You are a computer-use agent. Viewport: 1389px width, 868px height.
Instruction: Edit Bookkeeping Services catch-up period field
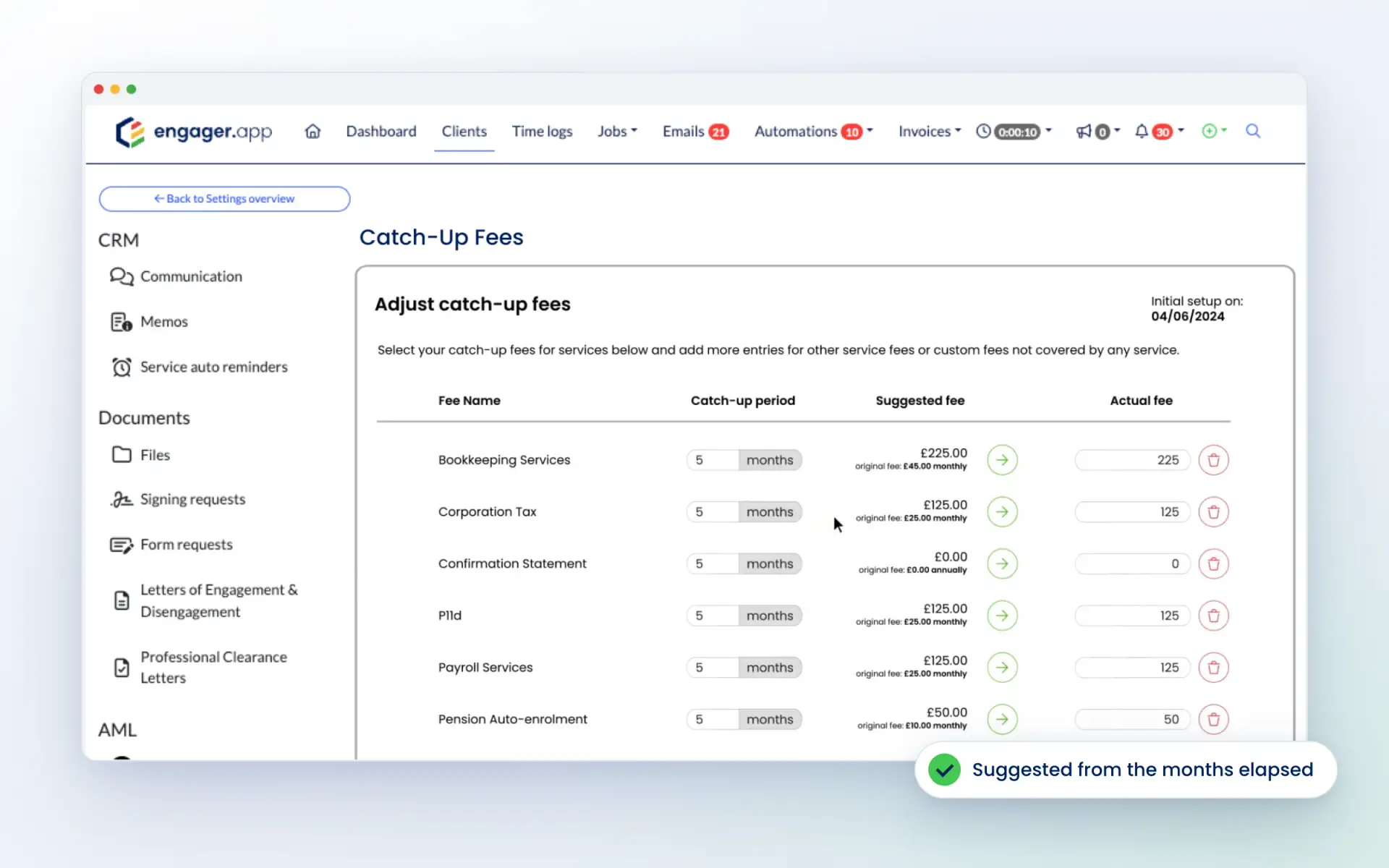pos(713,460)
